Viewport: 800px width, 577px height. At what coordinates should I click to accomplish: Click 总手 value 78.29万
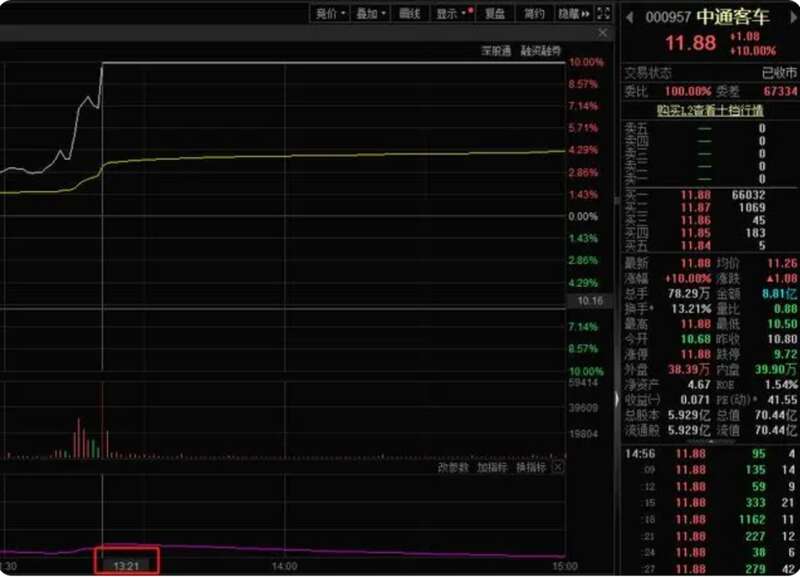pyautogui.click(x=689, y=294)
